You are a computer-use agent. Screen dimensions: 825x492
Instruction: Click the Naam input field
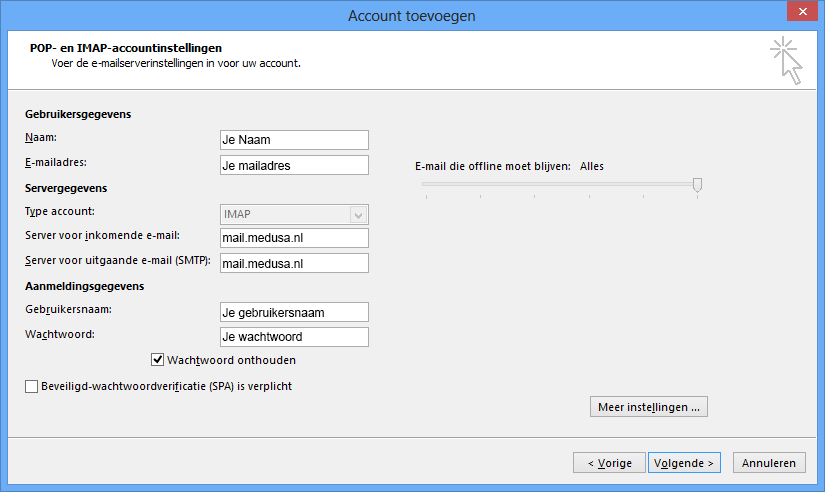(294, 140)
